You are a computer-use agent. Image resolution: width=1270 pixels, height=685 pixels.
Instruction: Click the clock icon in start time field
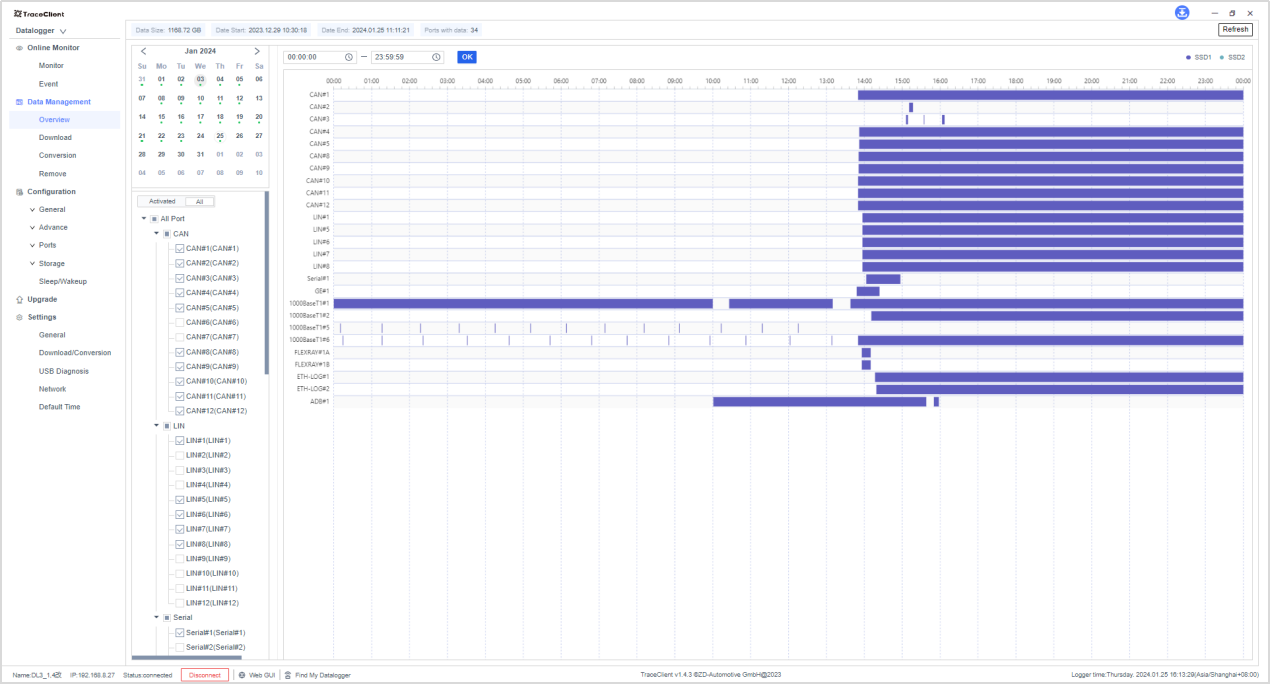point(348,57)
